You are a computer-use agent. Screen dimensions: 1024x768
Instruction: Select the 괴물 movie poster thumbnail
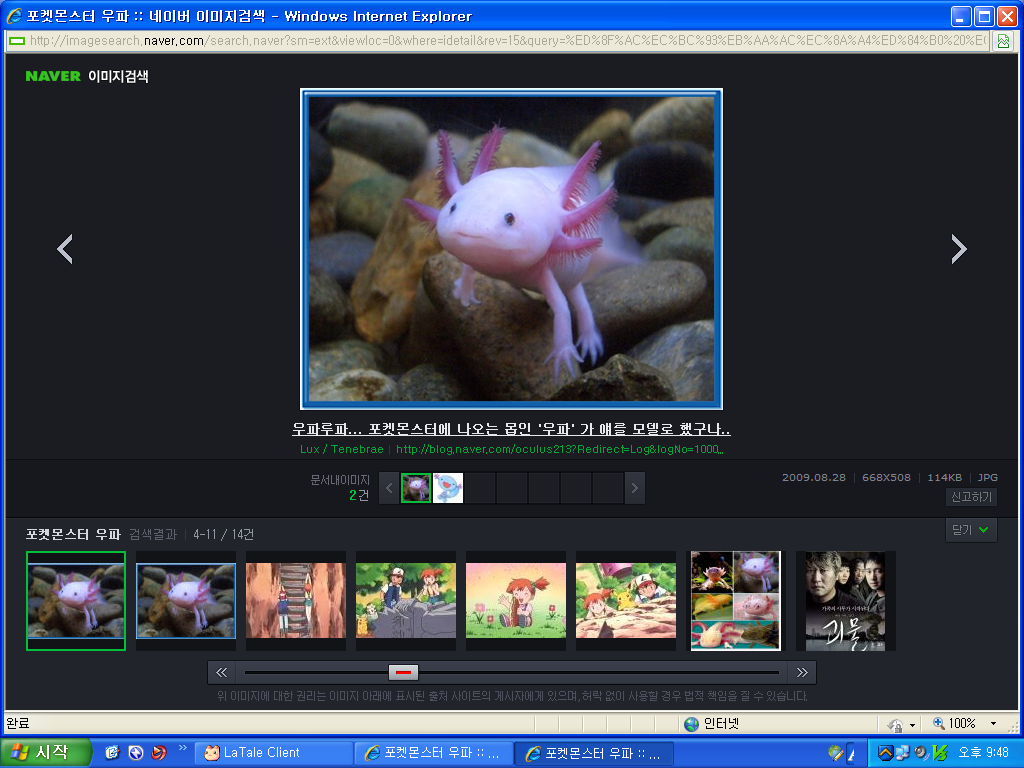845,600
